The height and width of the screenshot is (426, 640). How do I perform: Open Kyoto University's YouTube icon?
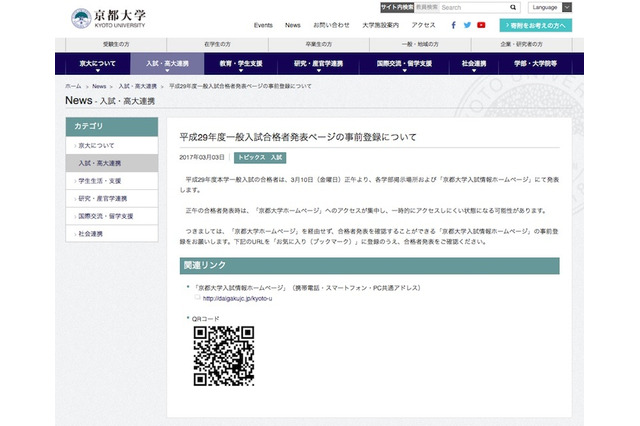pos(481,25)
